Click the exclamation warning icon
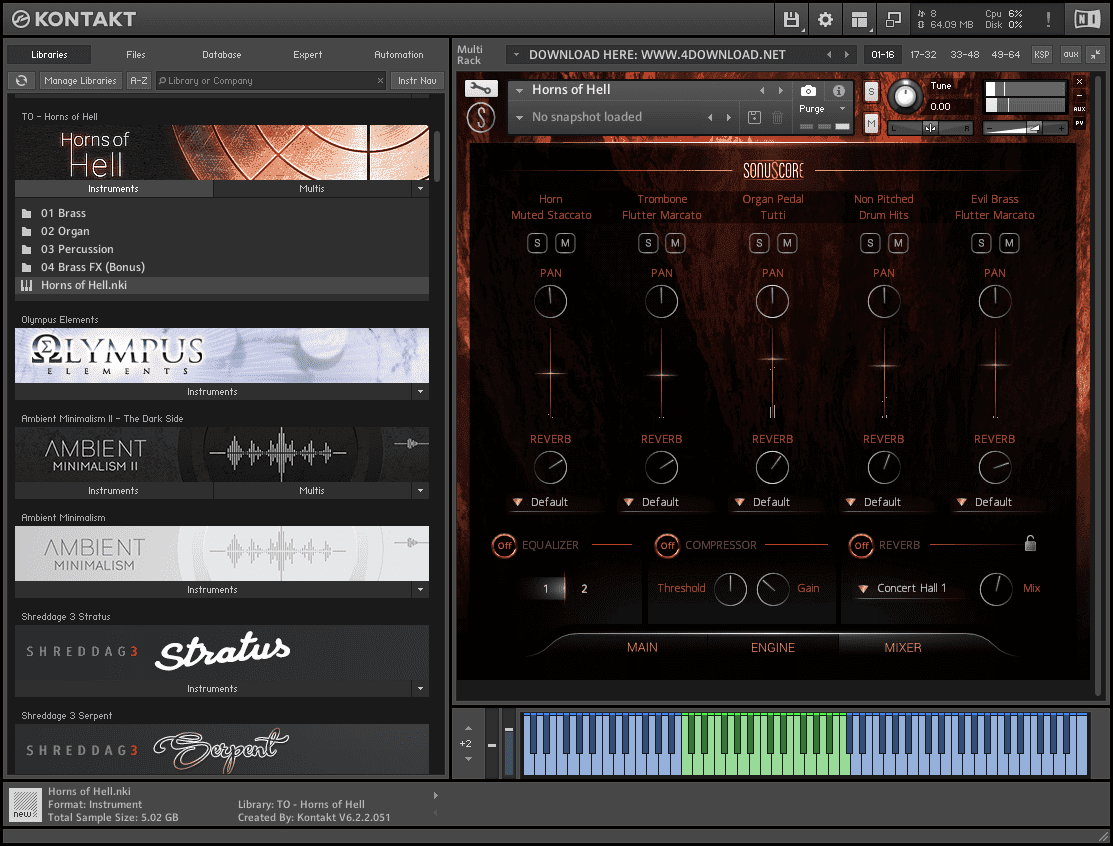This screenshot has width=1113, height=846. (x=1048, y=19)
